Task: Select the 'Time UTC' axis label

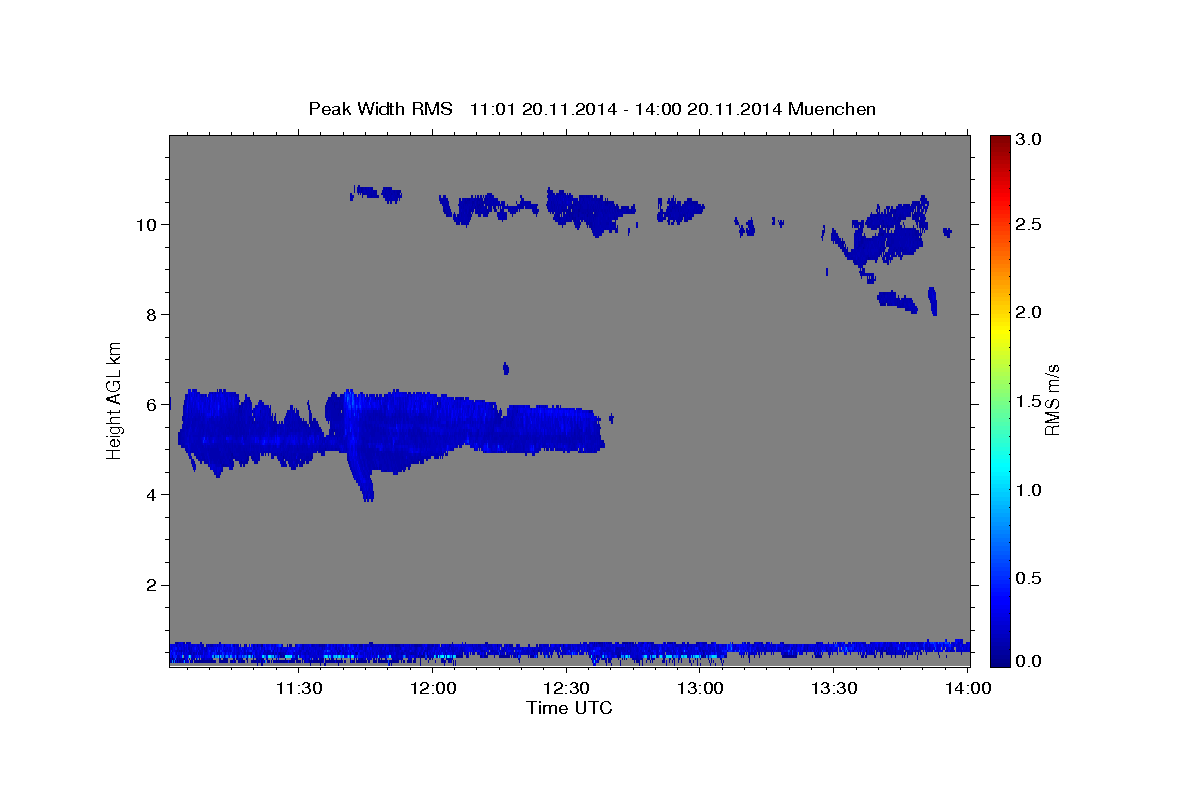Action: click(x=569, y=708)
